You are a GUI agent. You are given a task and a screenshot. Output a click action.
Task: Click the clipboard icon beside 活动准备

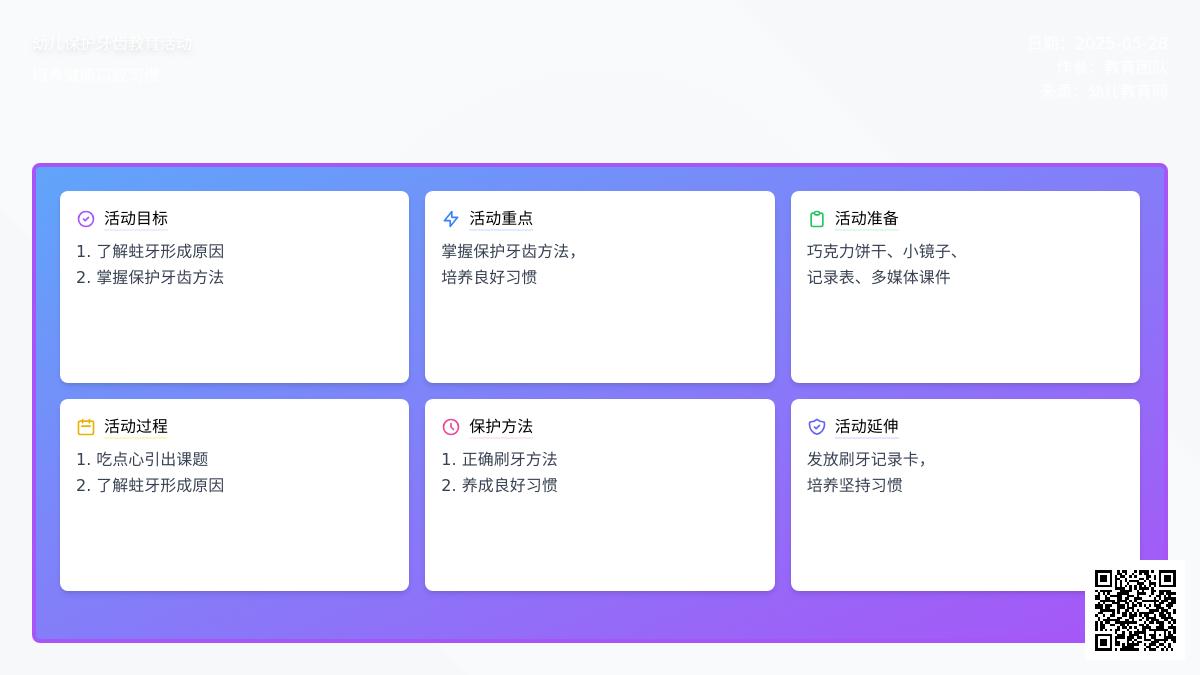coord(817,219)
